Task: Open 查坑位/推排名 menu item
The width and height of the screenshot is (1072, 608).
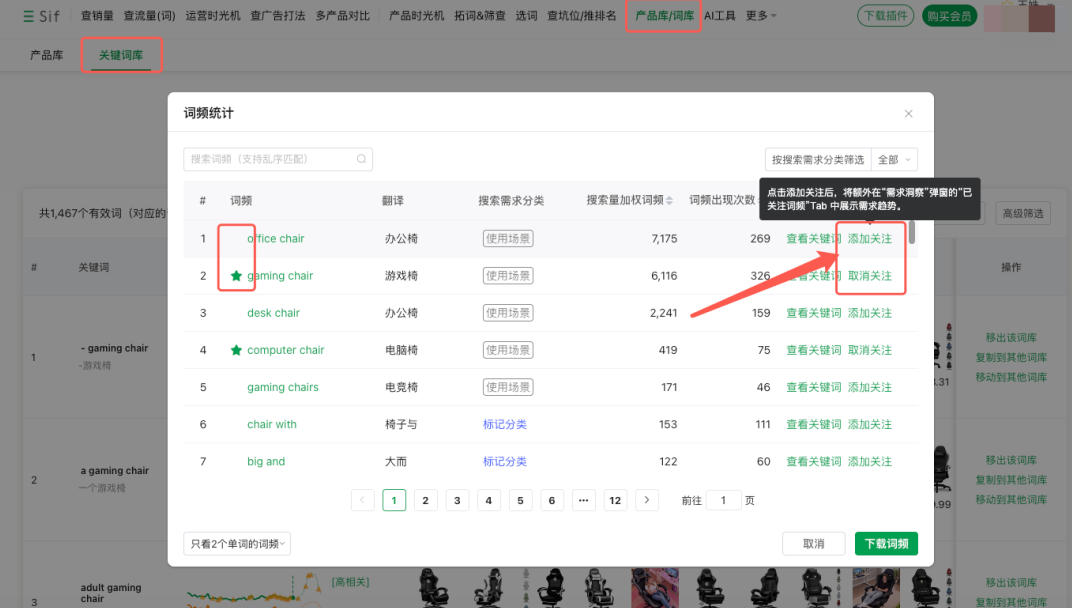Action: [x=582, y=16]
